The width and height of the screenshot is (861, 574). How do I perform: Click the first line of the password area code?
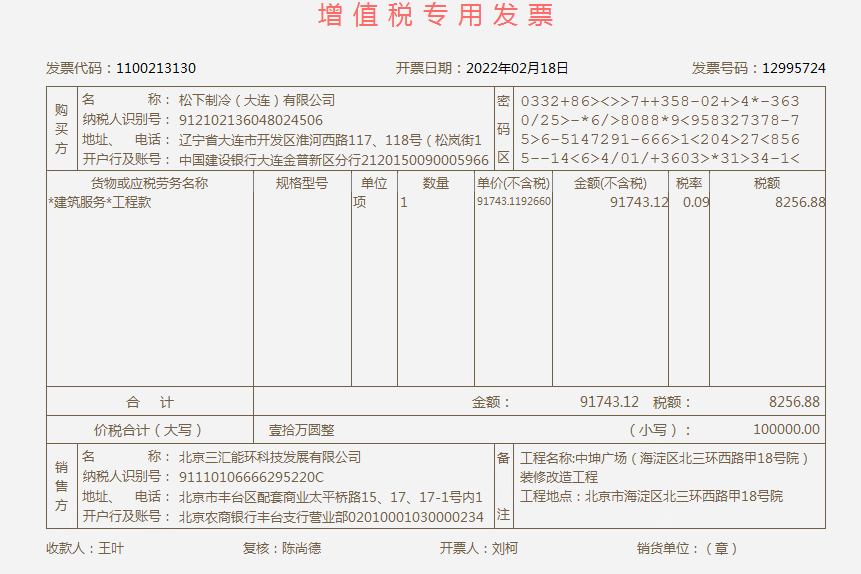659,101
